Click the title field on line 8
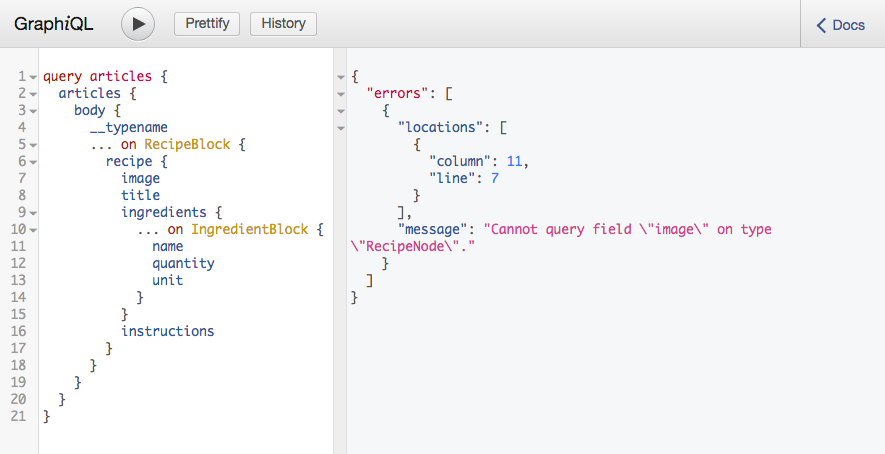This screenshot has width=885, height=454. (141, 195)
